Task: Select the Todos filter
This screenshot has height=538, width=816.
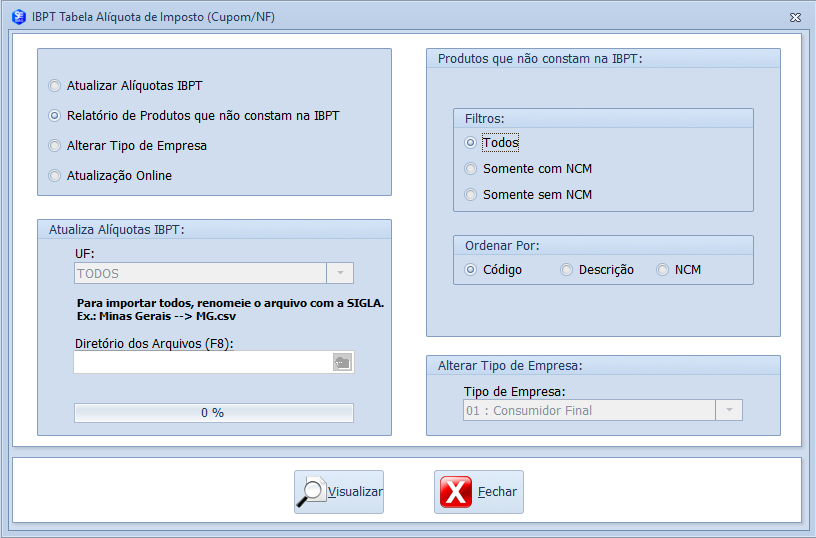Action: [471, 143]
